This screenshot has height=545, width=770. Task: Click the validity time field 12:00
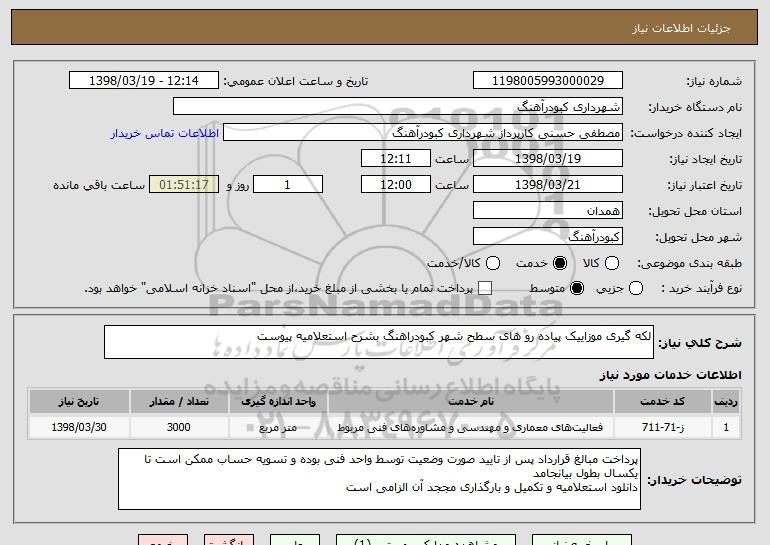(x=396, y=185)
